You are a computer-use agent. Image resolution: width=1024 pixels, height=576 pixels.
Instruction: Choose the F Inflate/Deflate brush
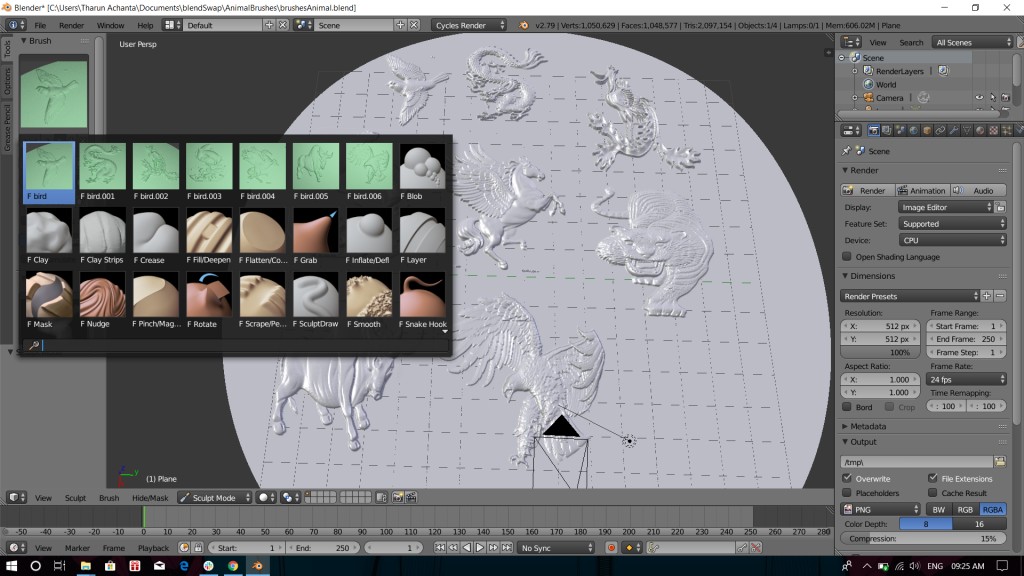(368, 229)
